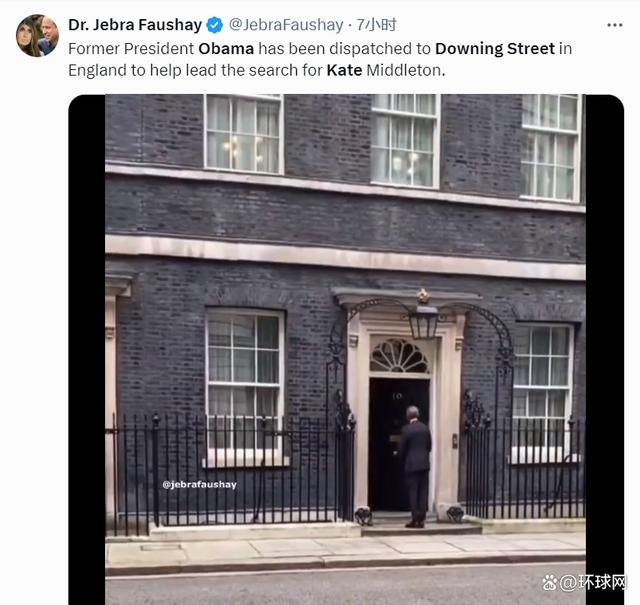Click the bold Downing Street text
Screen dimensions: 640x605
(x=495, y=49)
